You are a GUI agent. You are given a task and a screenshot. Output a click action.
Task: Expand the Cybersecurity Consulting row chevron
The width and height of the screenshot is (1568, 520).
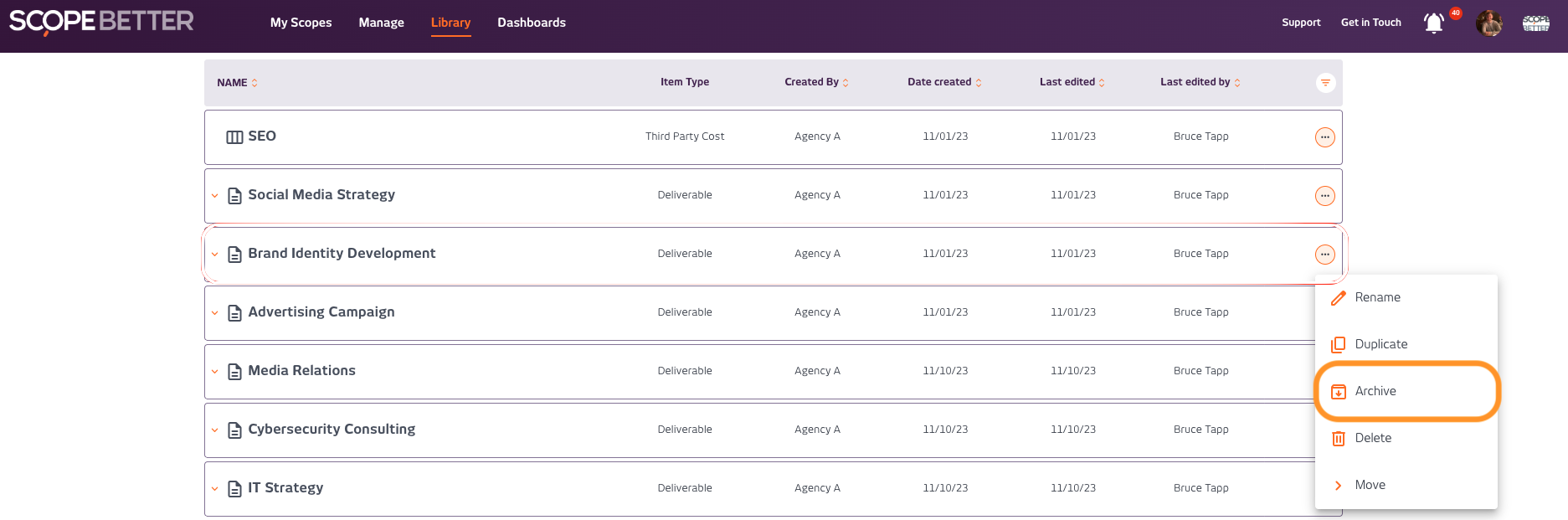click(215, 430)
